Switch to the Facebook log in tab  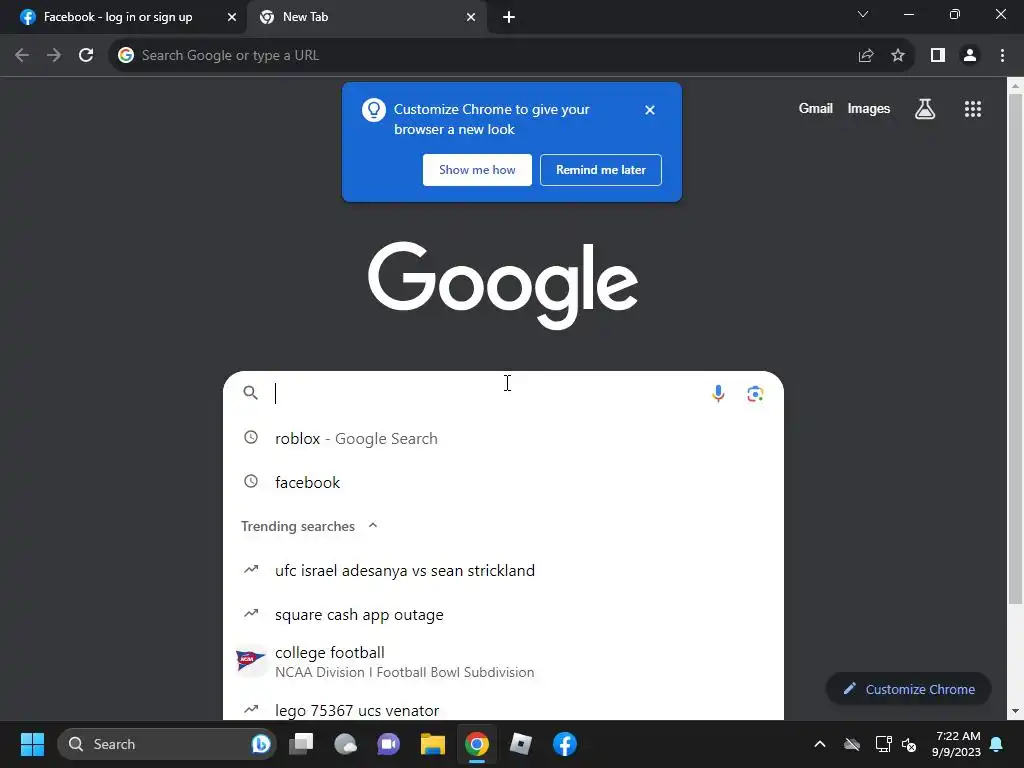[x=123, y=18]
